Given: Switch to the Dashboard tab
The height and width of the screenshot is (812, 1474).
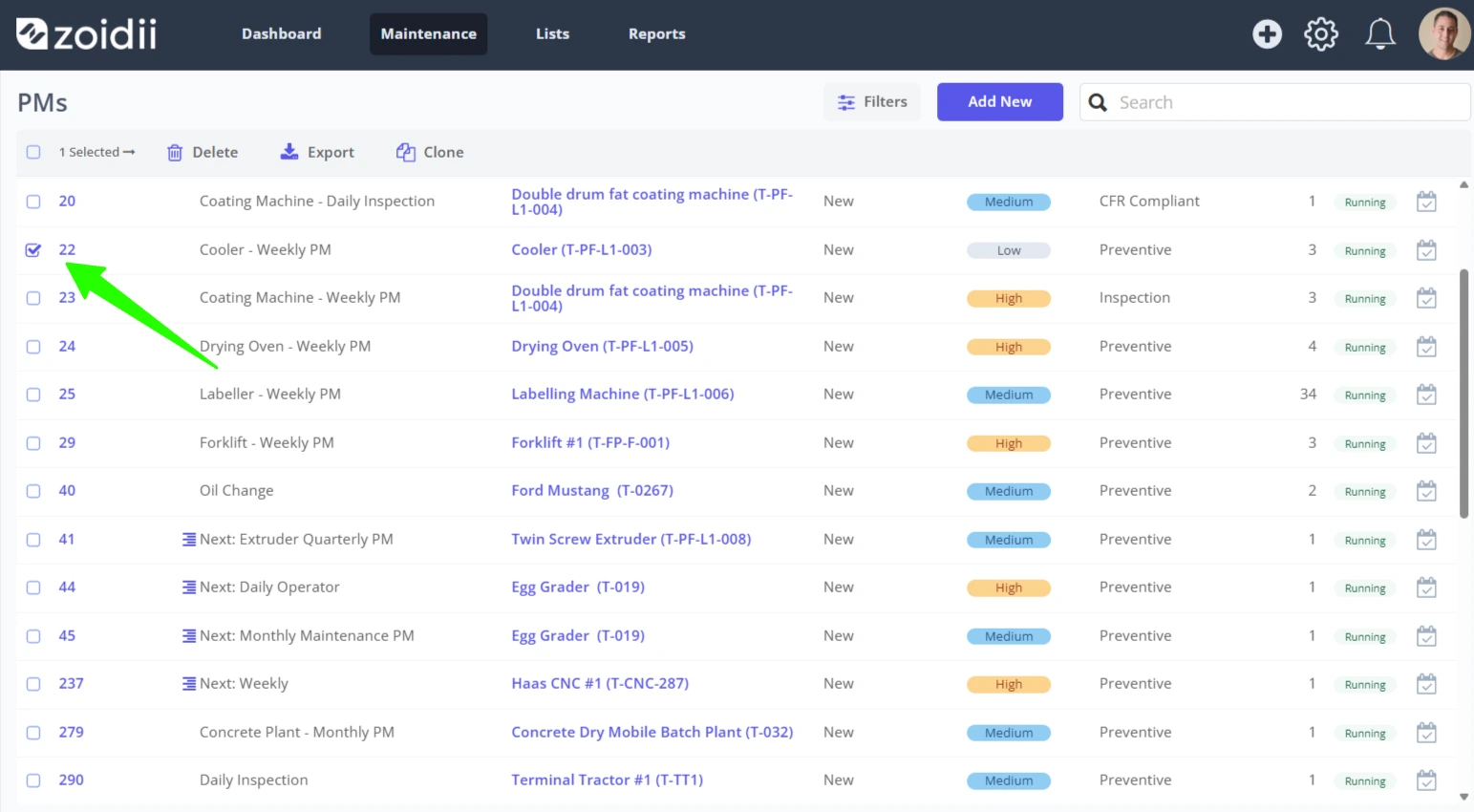Looking at the screenshot, I should [x=282, y=33].
